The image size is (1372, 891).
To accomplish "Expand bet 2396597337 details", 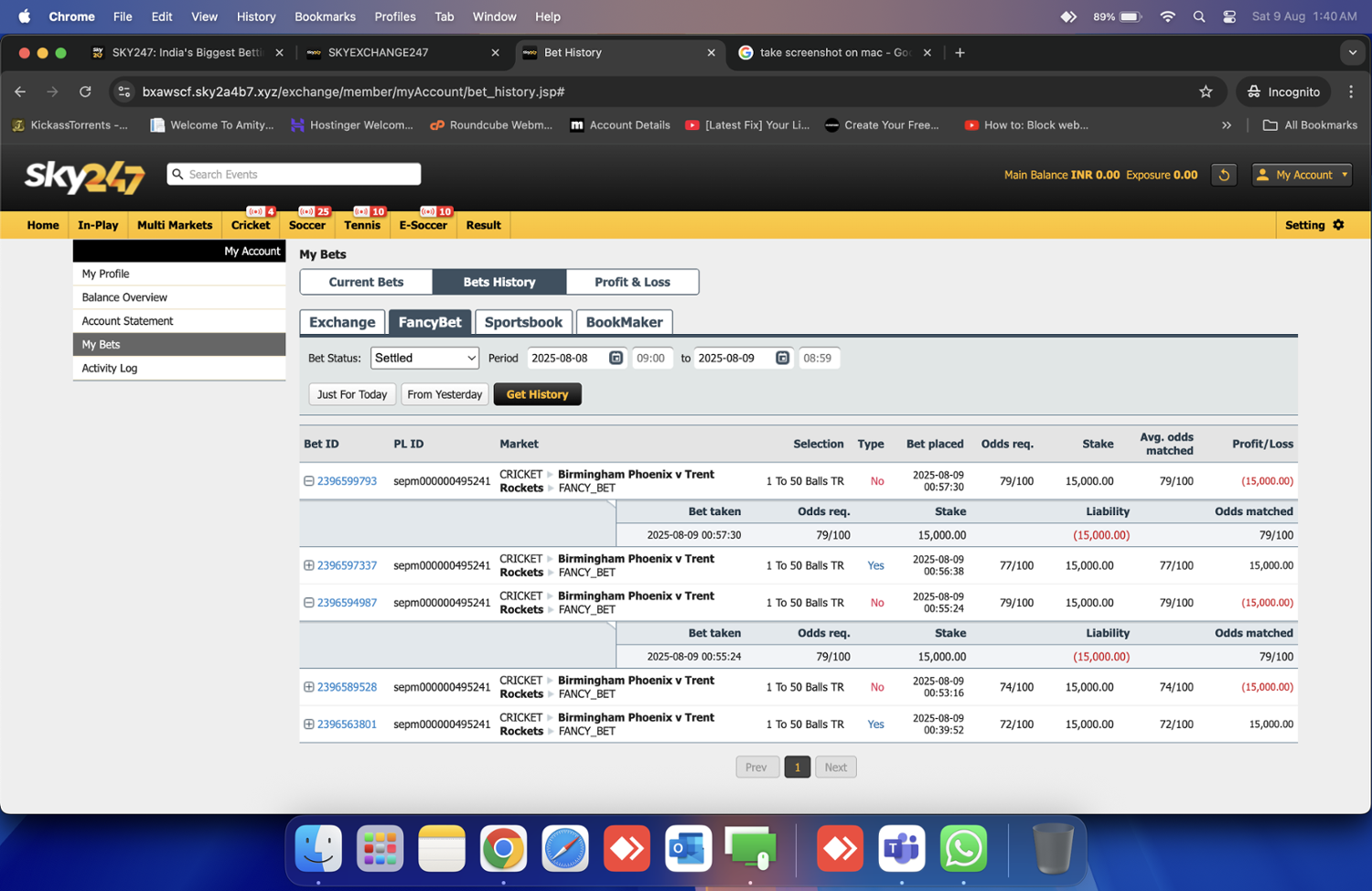I will point(308,565).
